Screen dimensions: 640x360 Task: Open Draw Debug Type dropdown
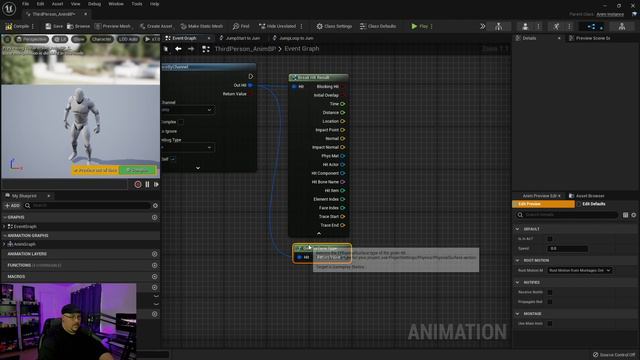188,147
